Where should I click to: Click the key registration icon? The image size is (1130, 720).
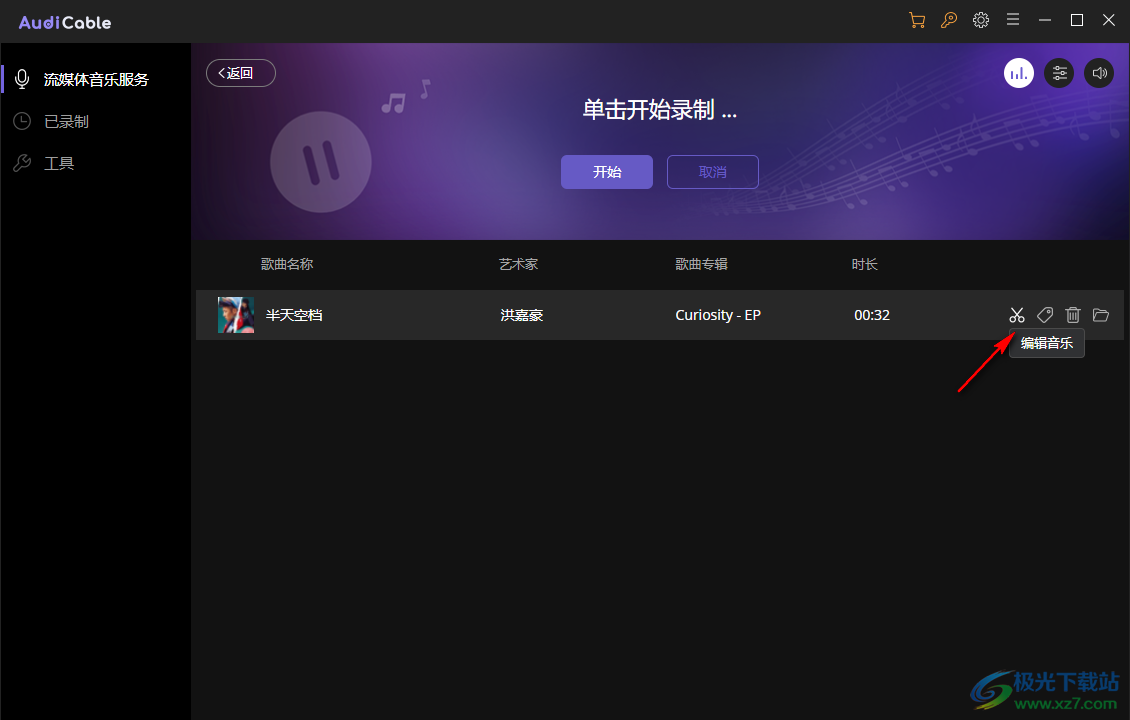pos(948,19)
